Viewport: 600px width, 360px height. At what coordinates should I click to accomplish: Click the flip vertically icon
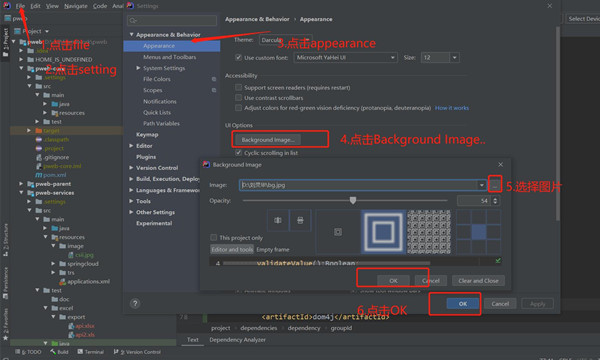pyautogui.click(x=300, y=220)
